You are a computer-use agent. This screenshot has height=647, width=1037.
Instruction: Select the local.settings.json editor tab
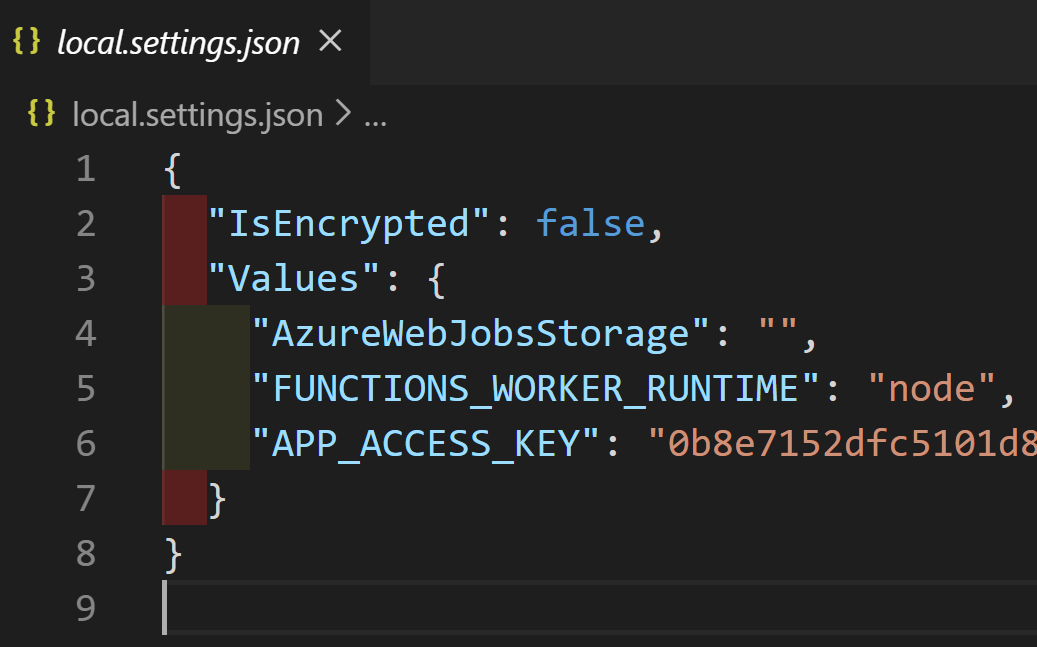178,43
